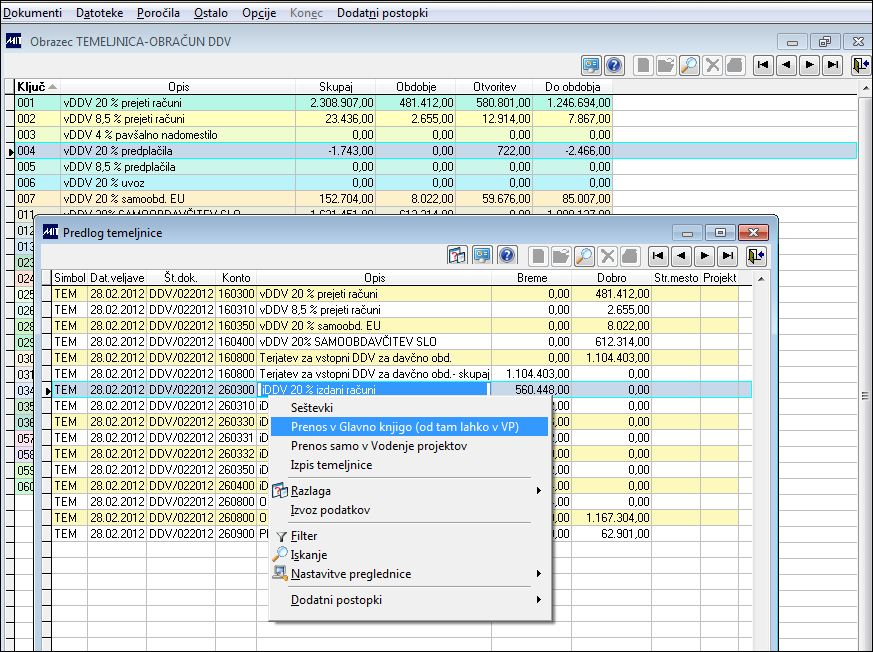Choose Filter from the context menu
Image resolution: width=873 pixels, height=652 pixels.
(304, 536)
